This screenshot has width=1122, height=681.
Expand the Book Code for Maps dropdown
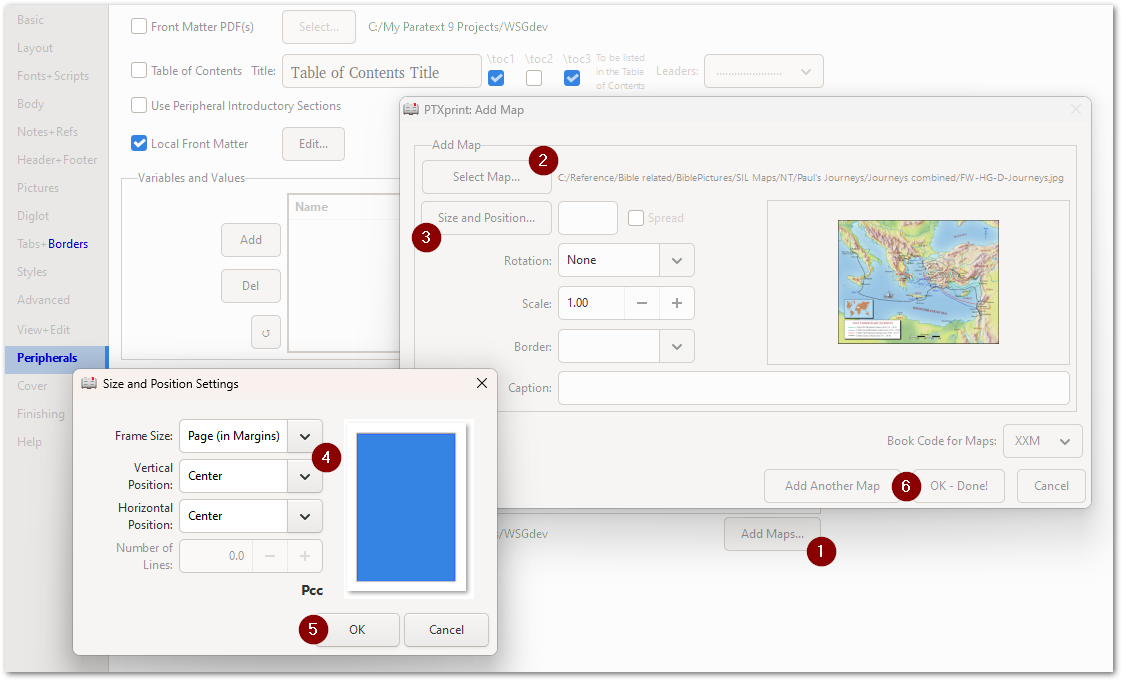[1065, 441]
